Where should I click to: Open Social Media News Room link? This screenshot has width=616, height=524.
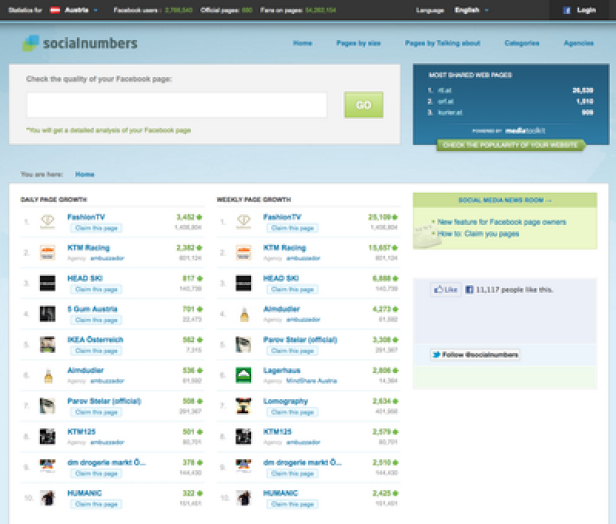click(x=505, y=200)
